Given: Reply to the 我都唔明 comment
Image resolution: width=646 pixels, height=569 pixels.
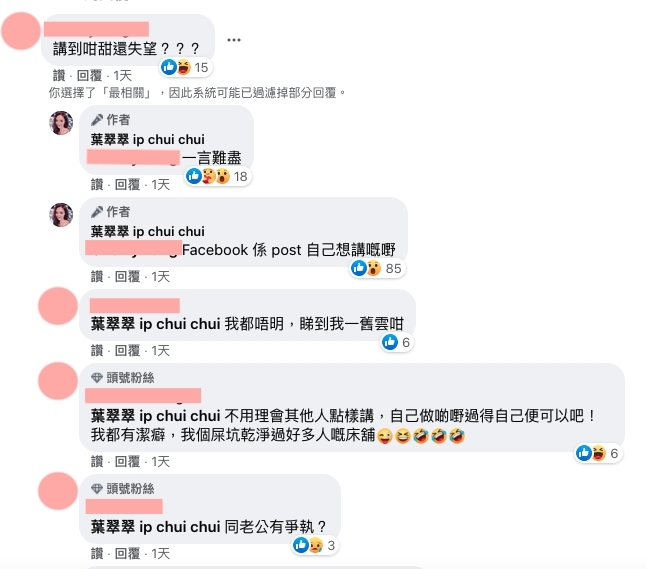Looking at the screenshot, I should pyautogui.click(x=127, y=350).
